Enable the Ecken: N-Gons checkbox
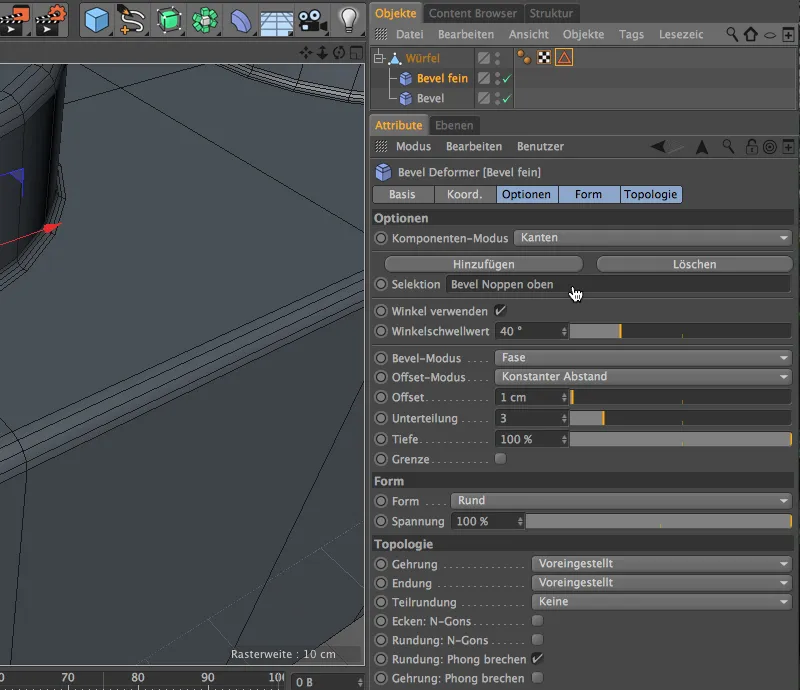The height and width of the screenshot is (690, 800). [x=537, y=620]
